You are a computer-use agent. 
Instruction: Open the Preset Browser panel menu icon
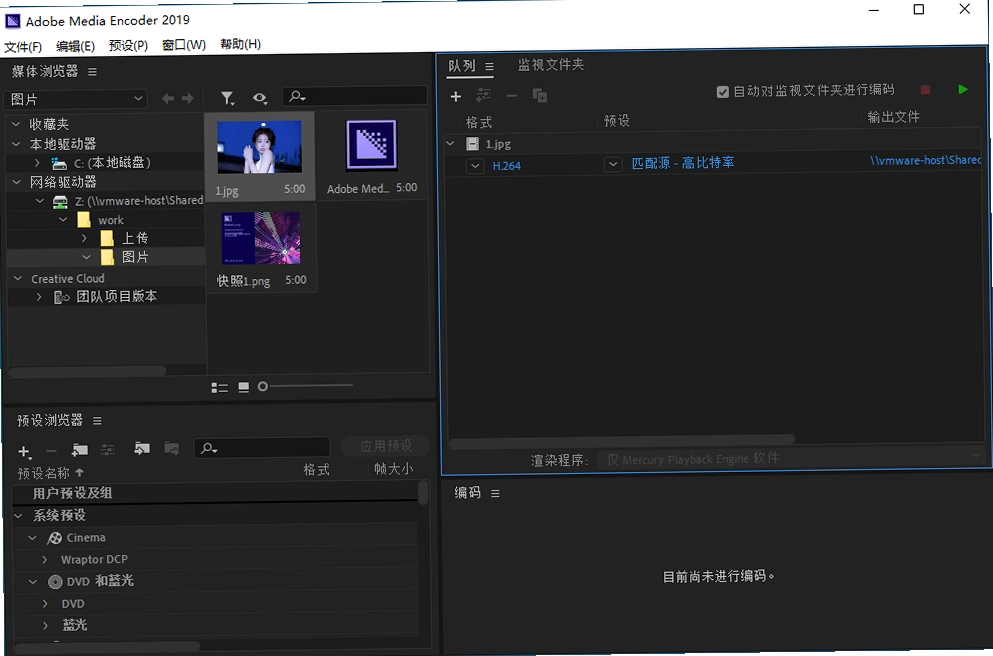click(x=97, y=420)
